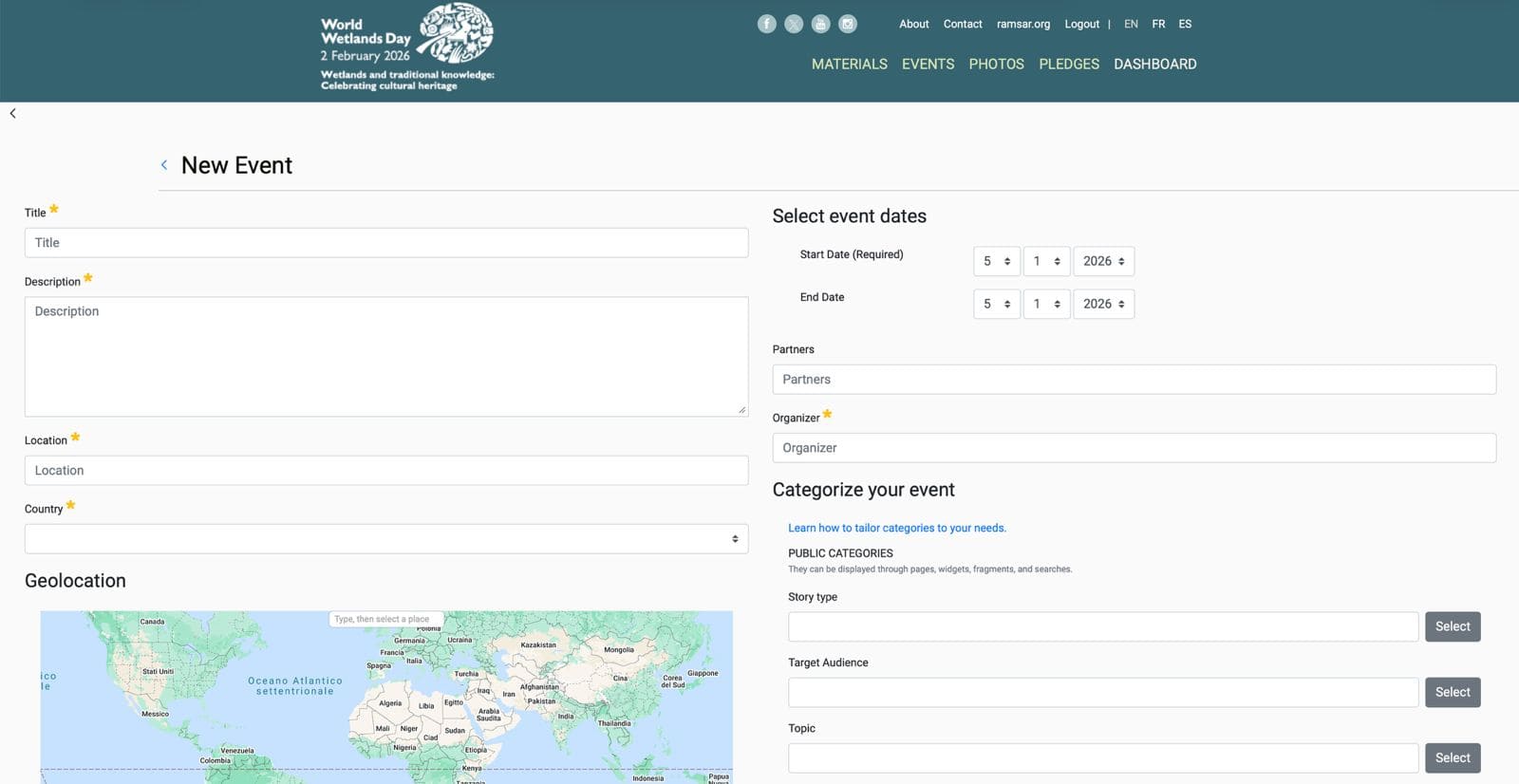
Task: Visit the ramsar.org link
Action: coord(1023,24)
